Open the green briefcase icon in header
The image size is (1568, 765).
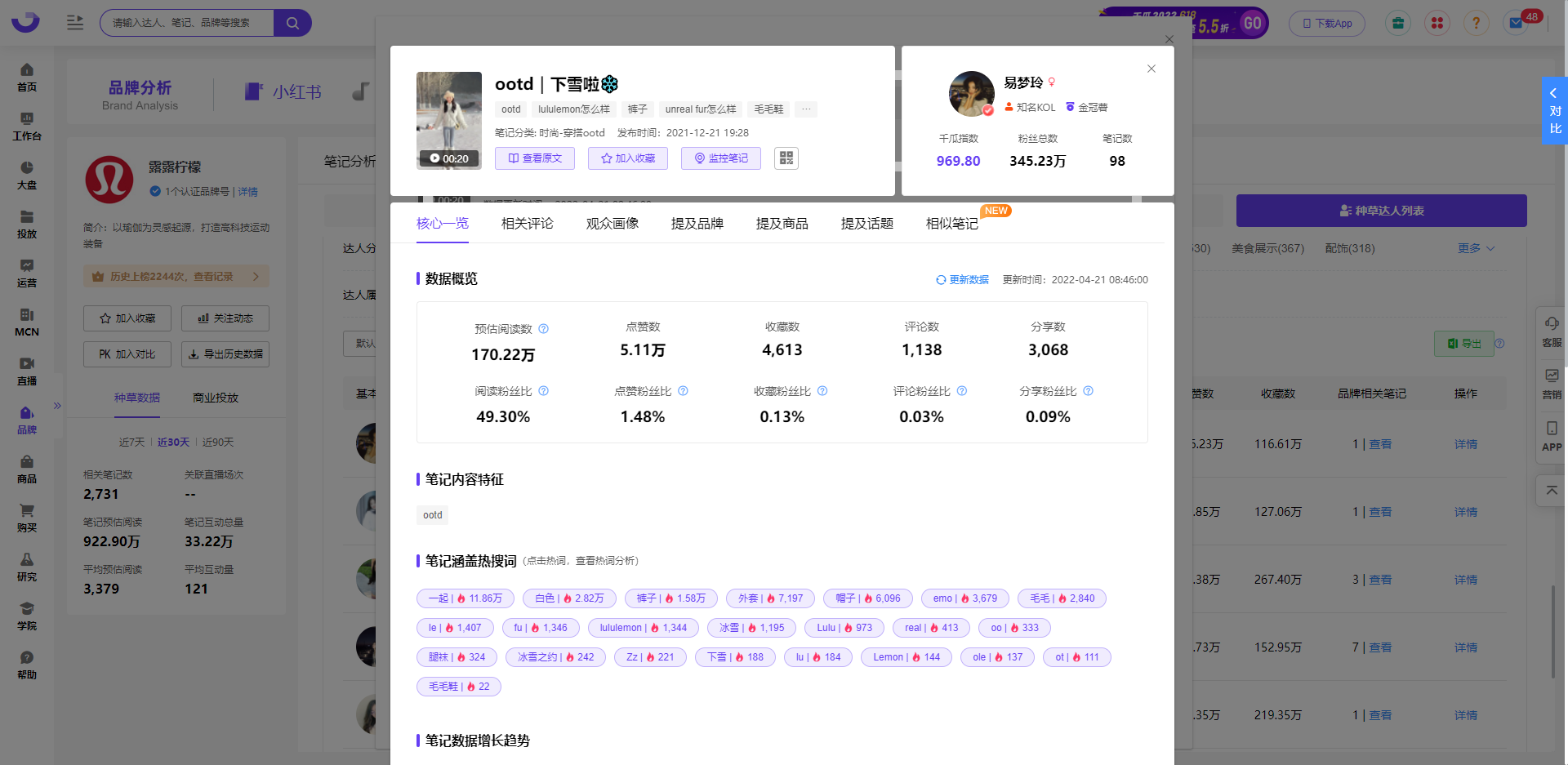[1398, 23]
